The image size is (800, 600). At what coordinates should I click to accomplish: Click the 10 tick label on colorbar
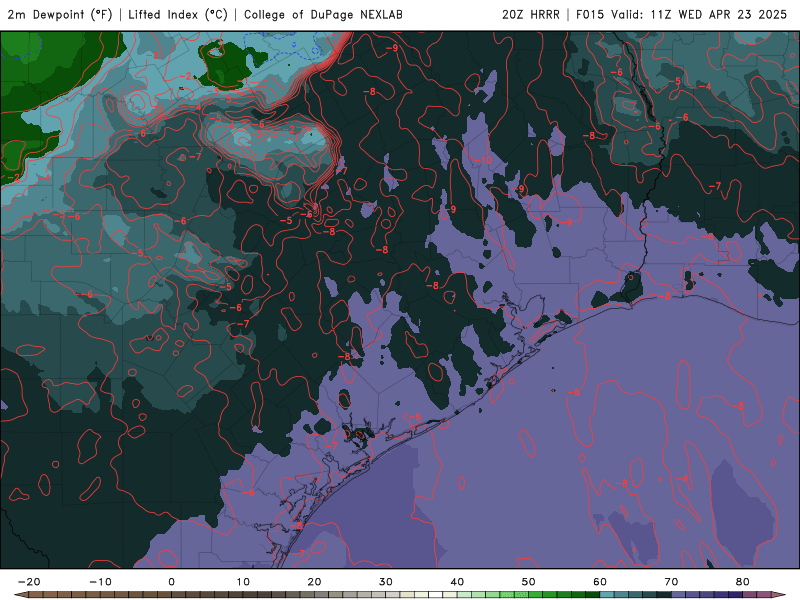pyautogui.click(x=243, y=582)
